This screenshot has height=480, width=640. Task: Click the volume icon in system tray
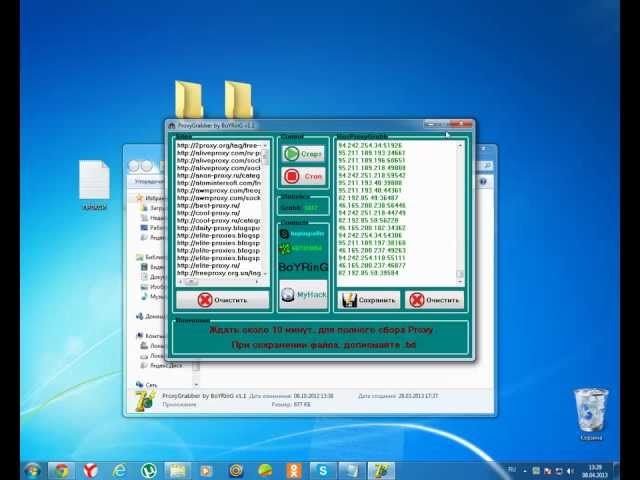pyautogui.click(x=570, y=471)
